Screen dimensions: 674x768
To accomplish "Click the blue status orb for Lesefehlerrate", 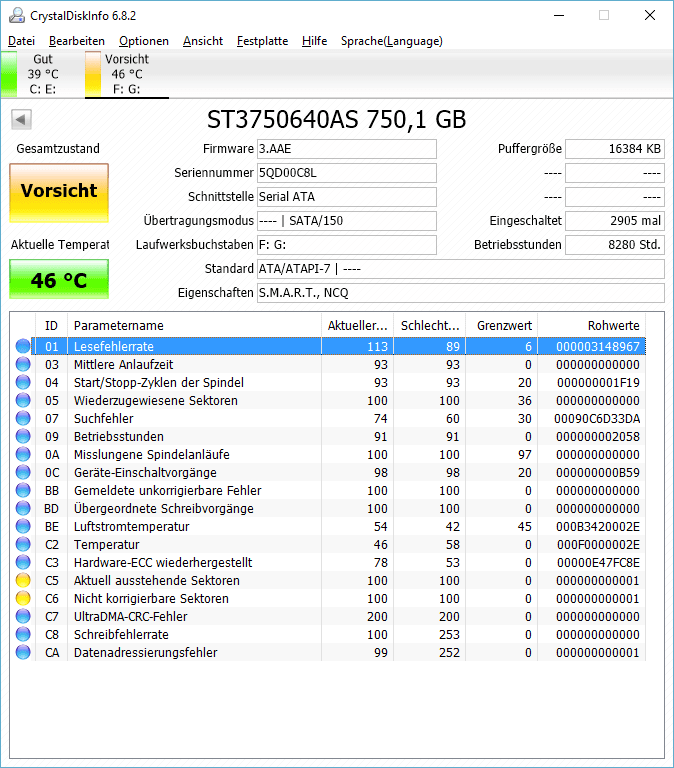I will coord(23,346).
